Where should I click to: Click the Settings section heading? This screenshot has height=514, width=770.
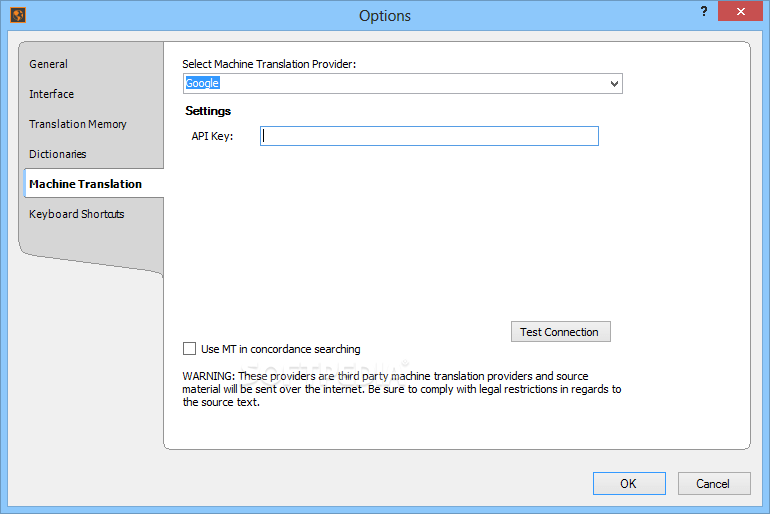pyautogui.click(x=208, y=111)
